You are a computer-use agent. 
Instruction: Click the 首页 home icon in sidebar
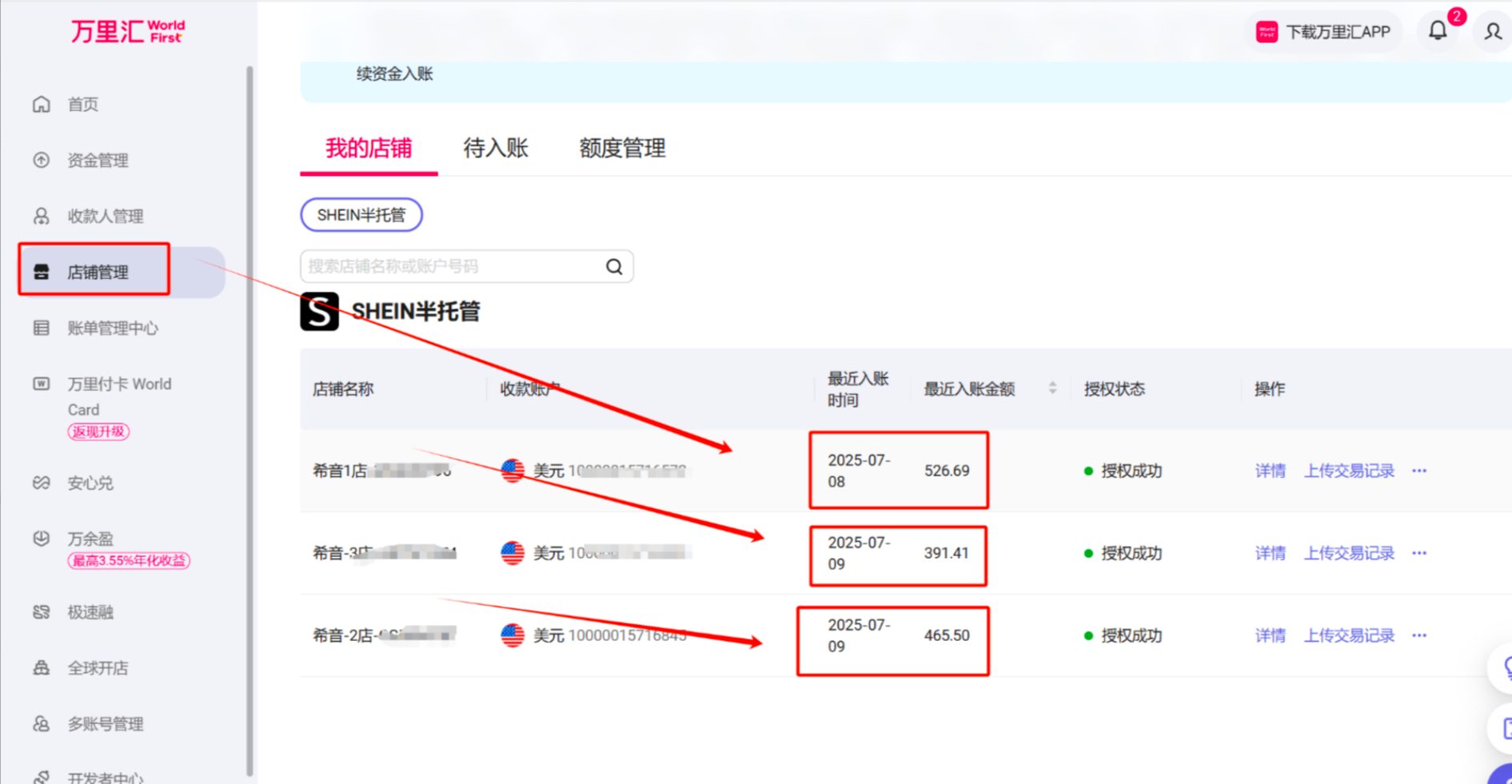point(42,105)
